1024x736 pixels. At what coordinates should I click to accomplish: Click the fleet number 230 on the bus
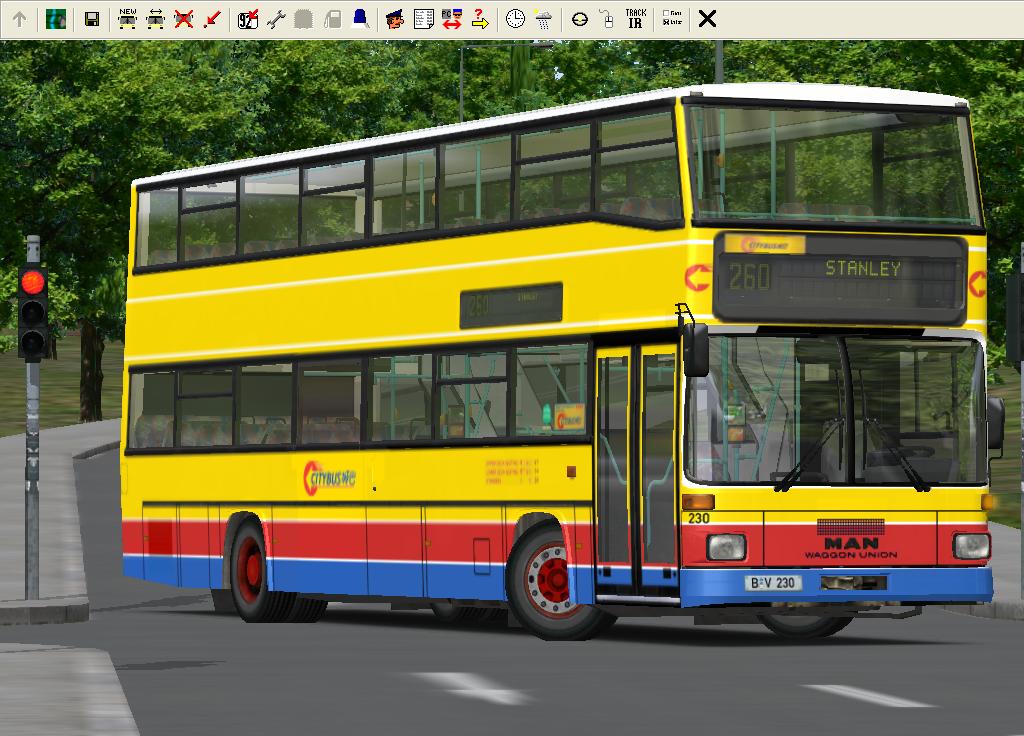click(698, 518)
